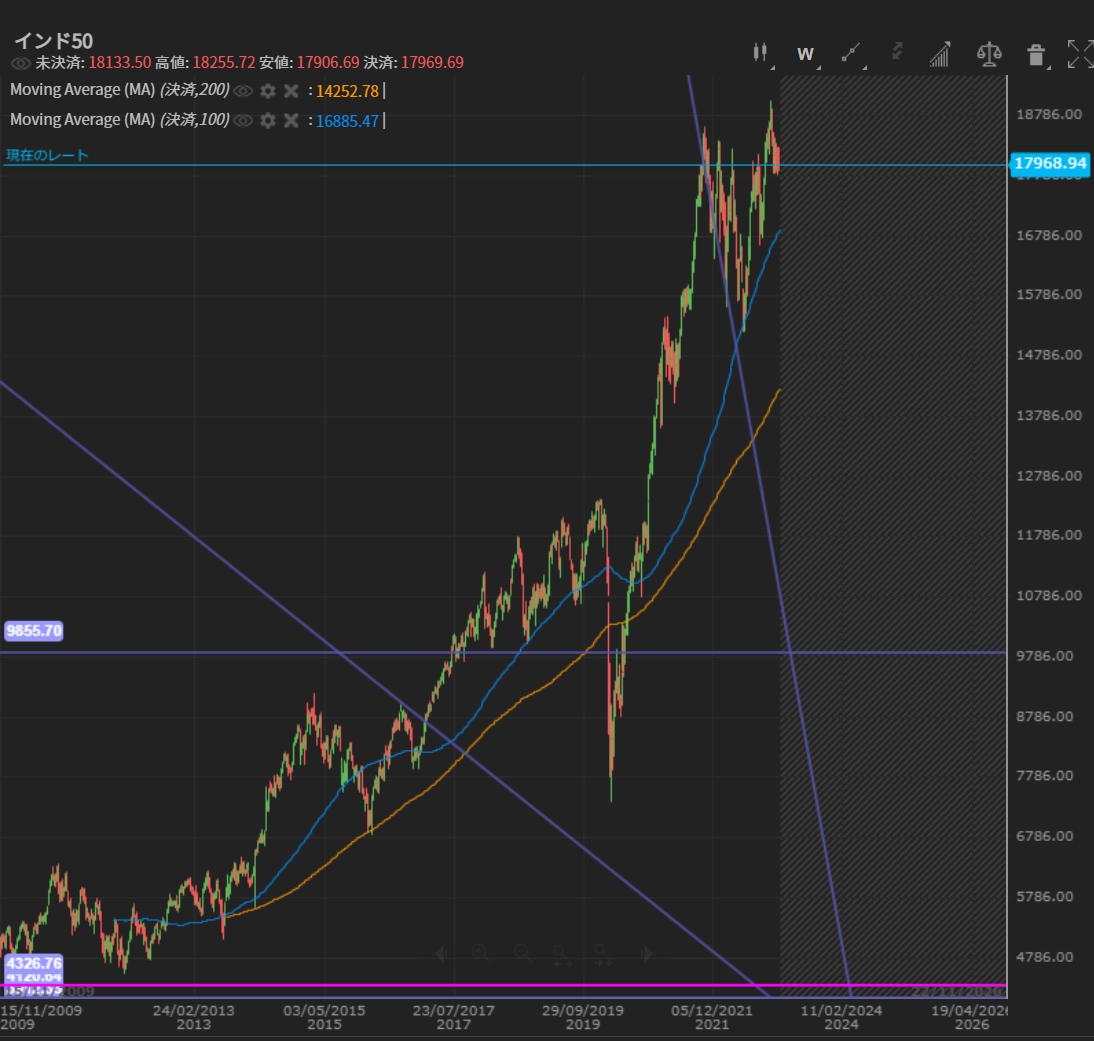
Task: Open the weekly (W) timeframe dropdown
Action: click(x=805, y=54)
